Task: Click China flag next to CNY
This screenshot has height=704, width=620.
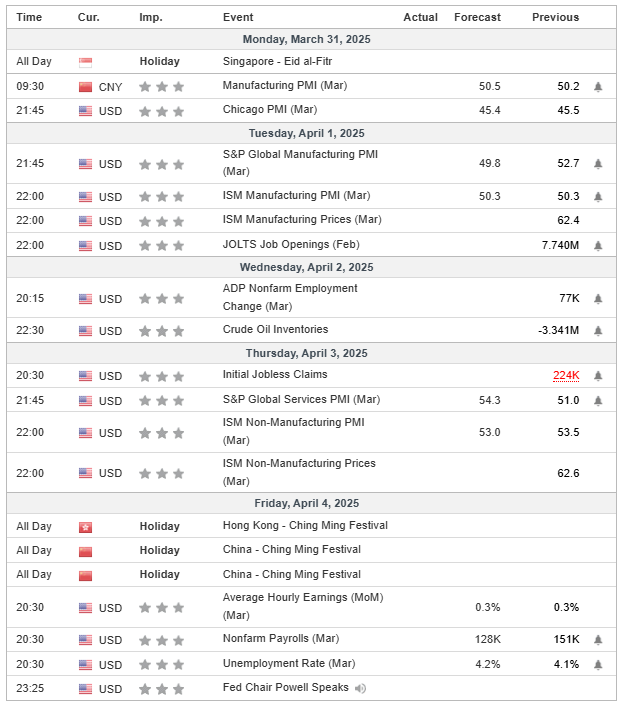Action: coord(85,87)
